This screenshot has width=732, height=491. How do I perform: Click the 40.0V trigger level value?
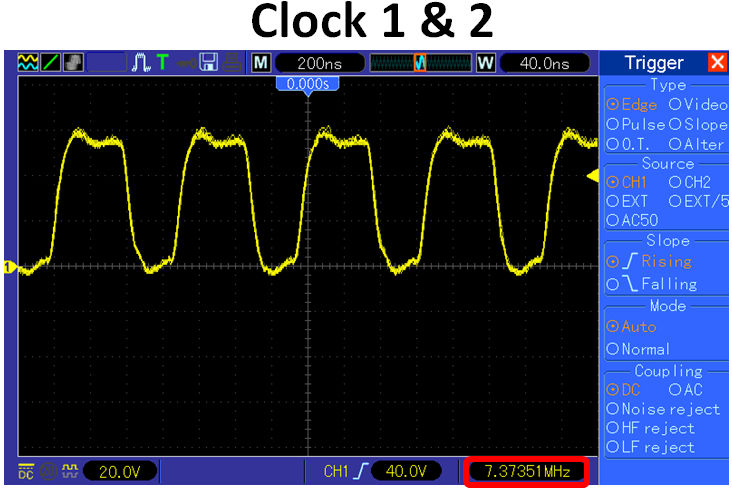coord(406,471)
